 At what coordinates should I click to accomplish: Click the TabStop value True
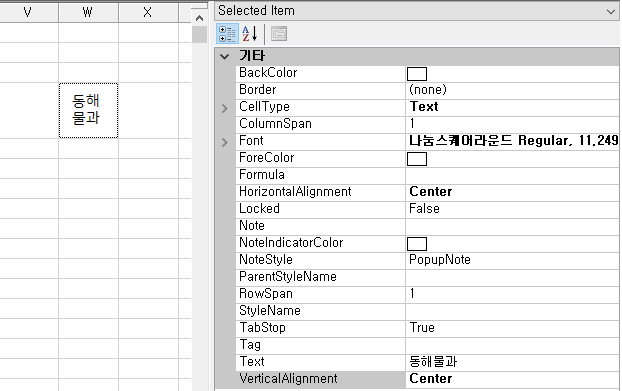pos(422,328)
